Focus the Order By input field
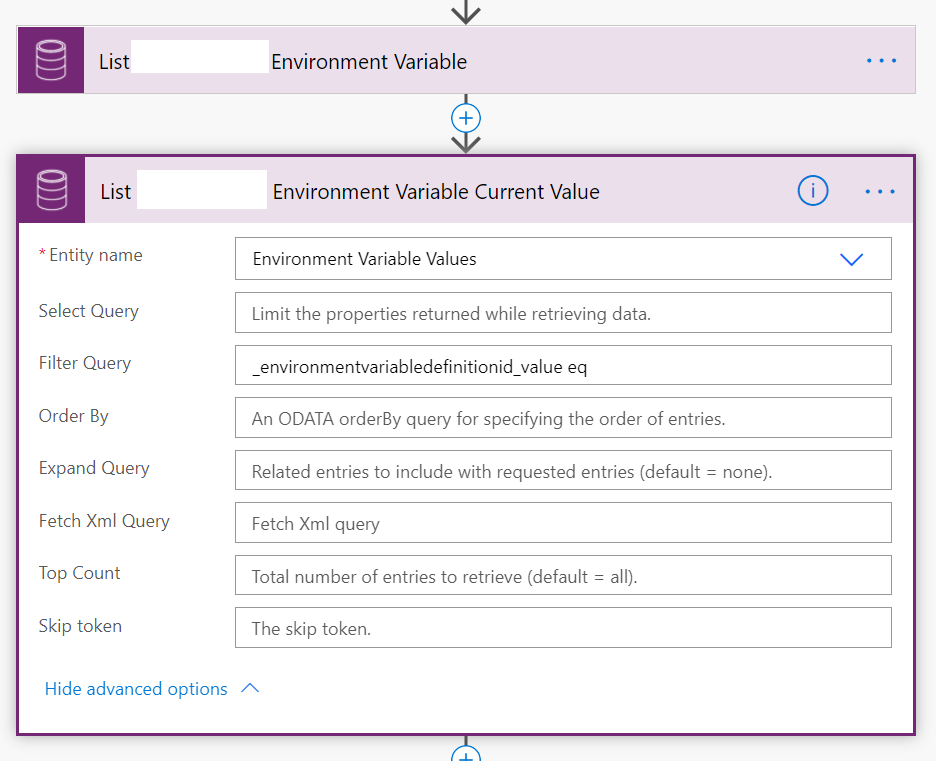Image resolution: width=936 pixels, height=761 pixels. click(x=563, y=418)
